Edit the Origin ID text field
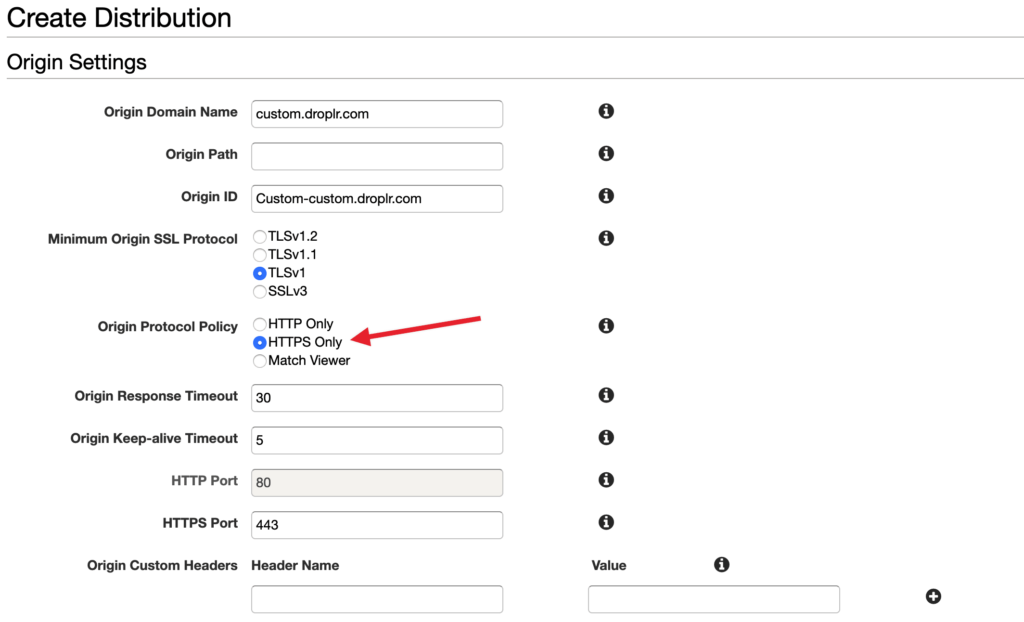Image resolution: width=1024 pixels, height=622 pixels. (377, 199)
